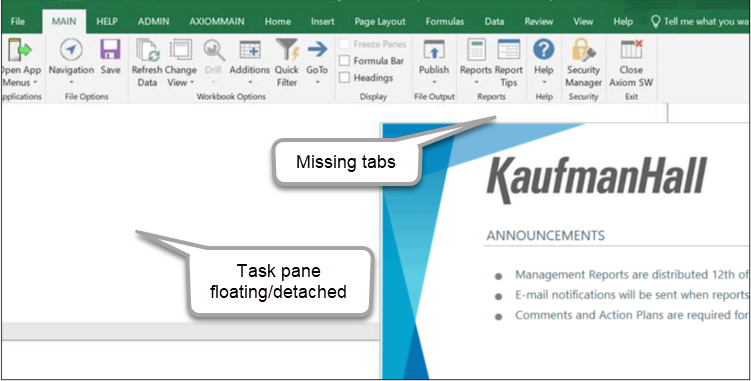Click the Save floppy disk icon
This screenshot has height=381, width=751.
click(x=110, y=50)
